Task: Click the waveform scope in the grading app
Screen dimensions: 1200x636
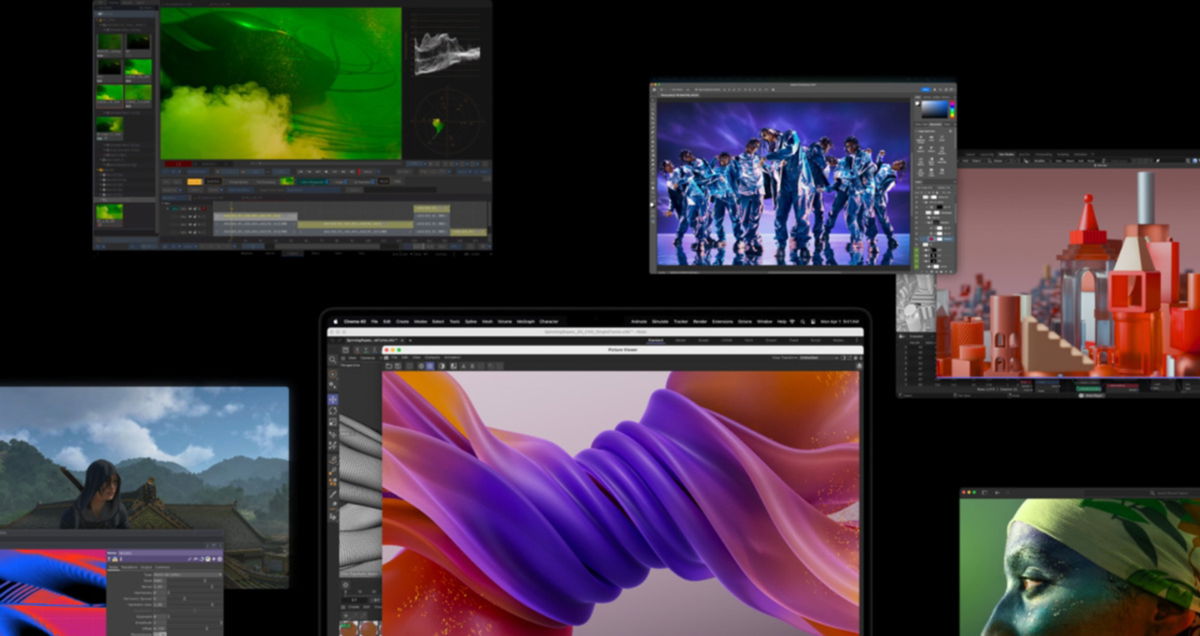Action: coord(448,53)
